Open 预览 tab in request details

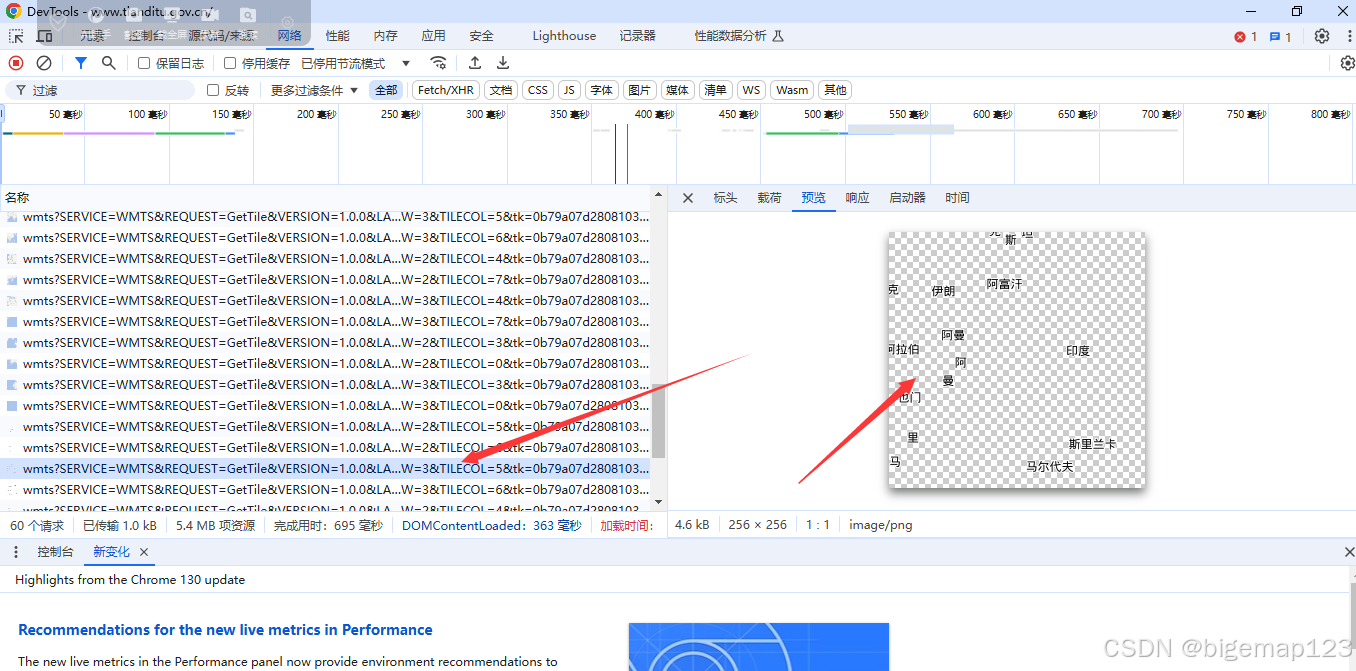(x=813, y=198)
